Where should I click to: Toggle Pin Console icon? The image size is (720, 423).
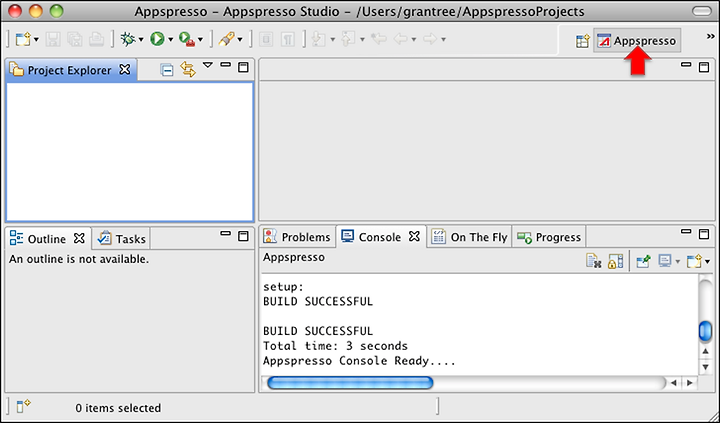pos(643,261)
